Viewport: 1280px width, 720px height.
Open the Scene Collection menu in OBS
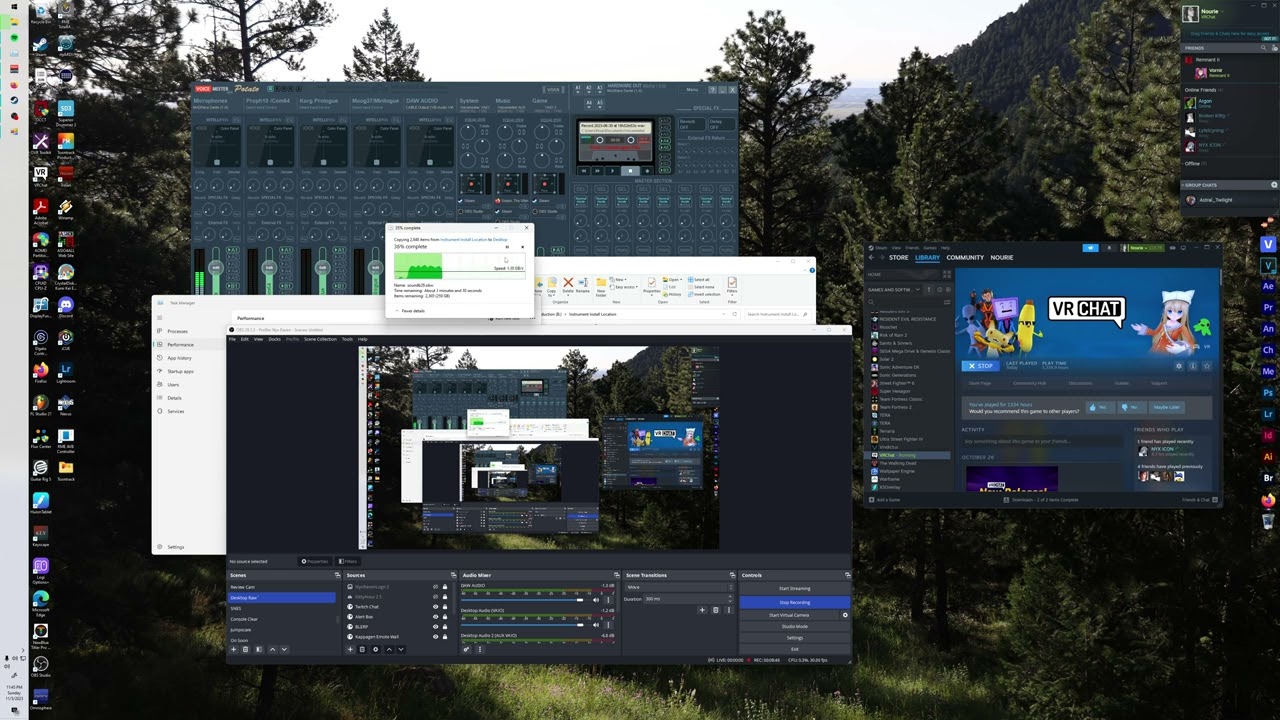tap(320, 339)
